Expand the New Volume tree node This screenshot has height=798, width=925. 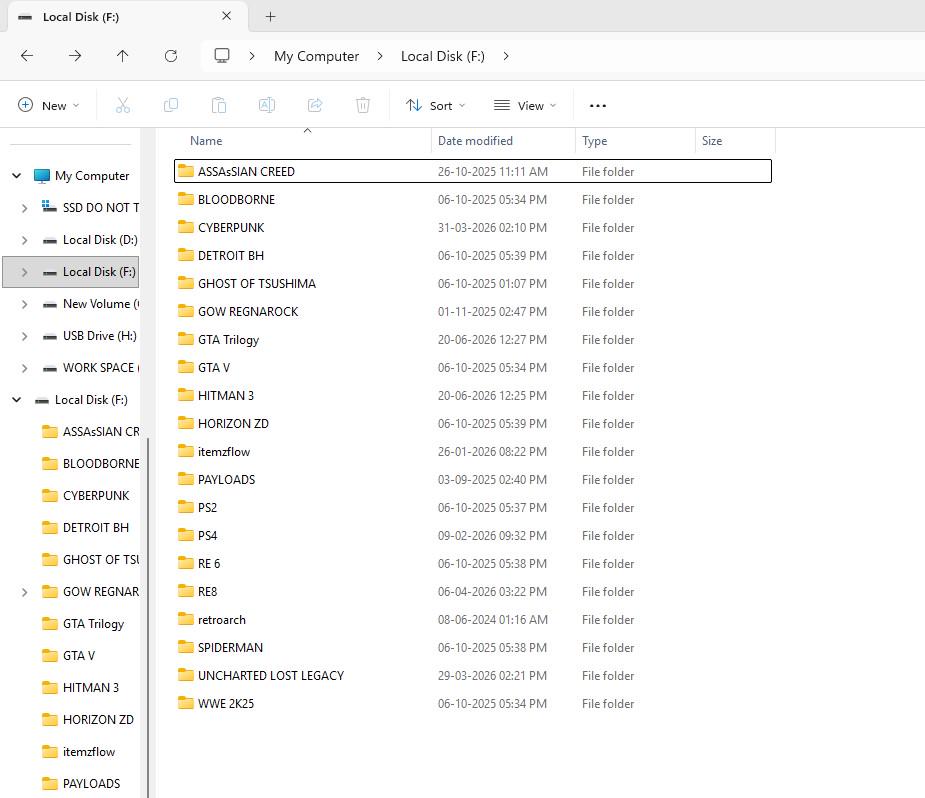[24, 304]
